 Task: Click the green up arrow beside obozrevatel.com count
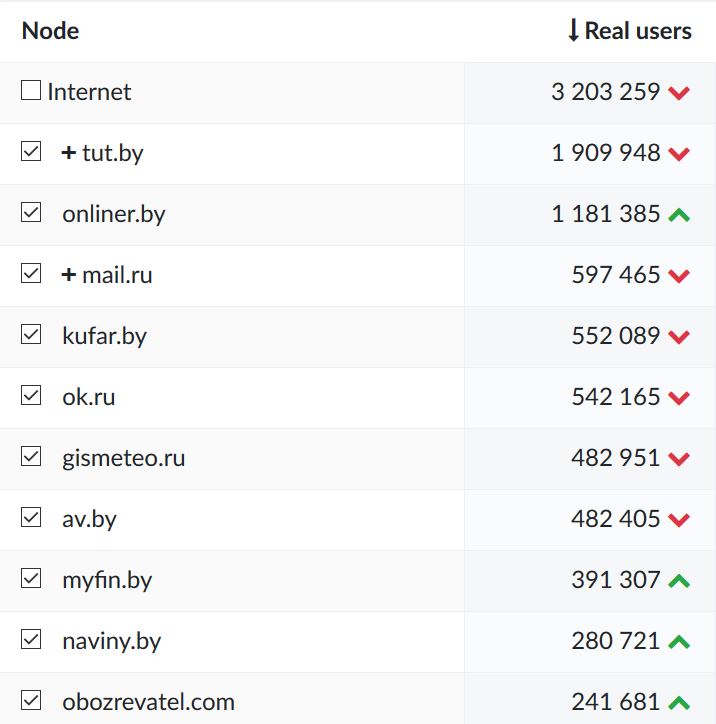[x=679, y=702]
